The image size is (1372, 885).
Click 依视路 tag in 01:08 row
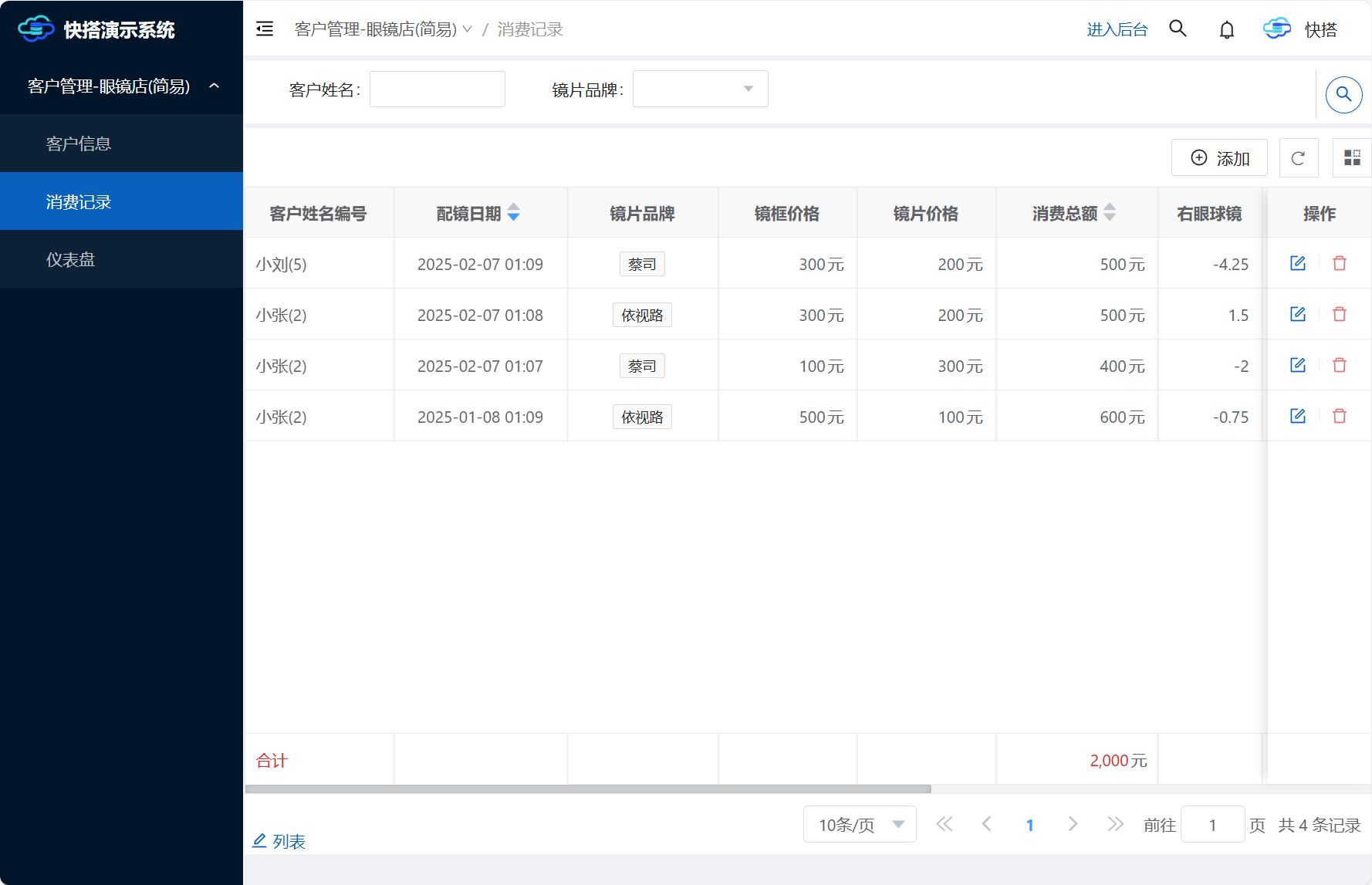pos(642,315)
